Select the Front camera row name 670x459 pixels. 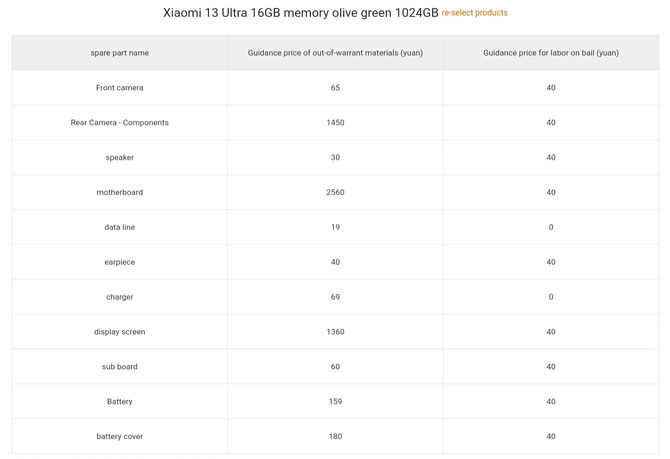pos(119,88)
